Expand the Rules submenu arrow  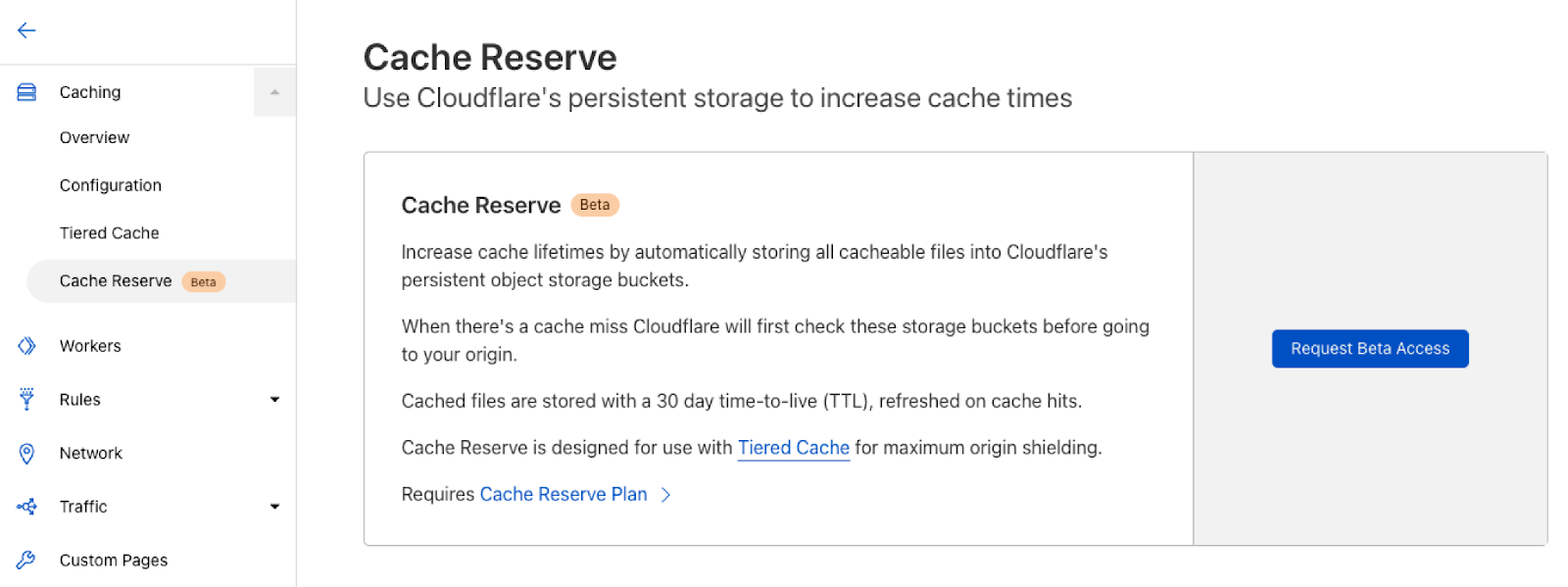click(x=274, y=399)
